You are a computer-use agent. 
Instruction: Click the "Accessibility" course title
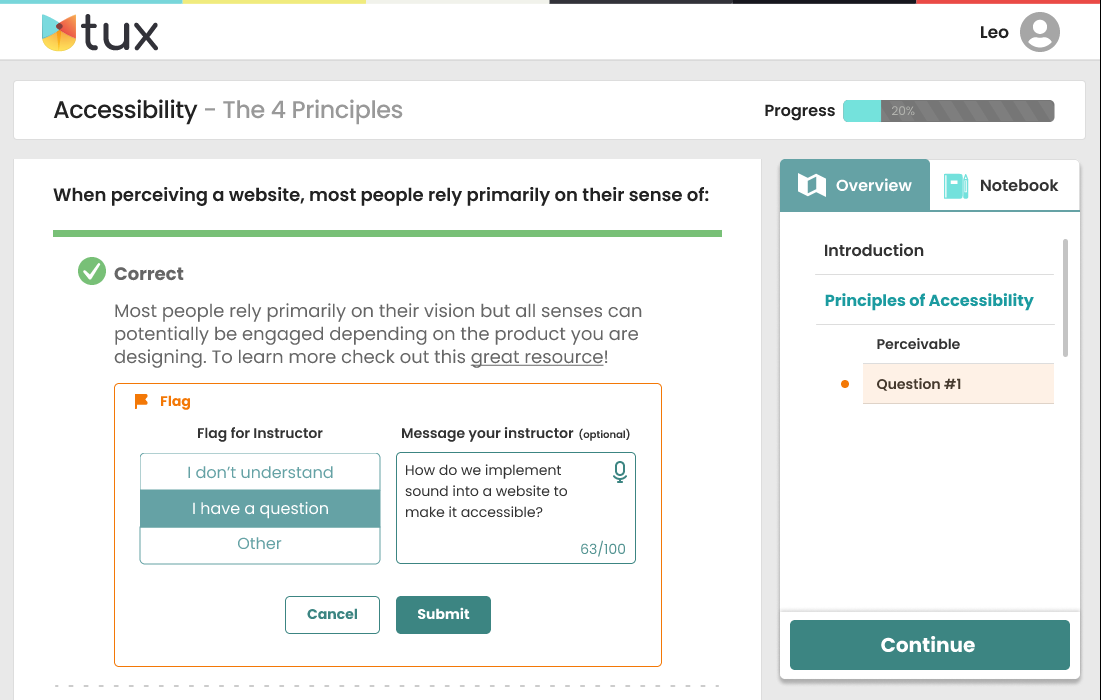pos(125,110)
